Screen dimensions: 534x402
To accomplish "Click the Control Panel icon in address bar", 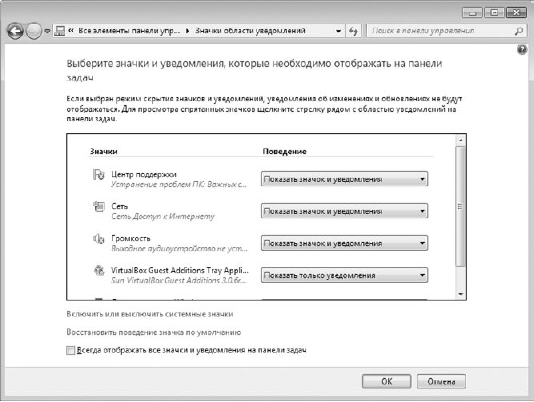I will click(x=60, y=31).
